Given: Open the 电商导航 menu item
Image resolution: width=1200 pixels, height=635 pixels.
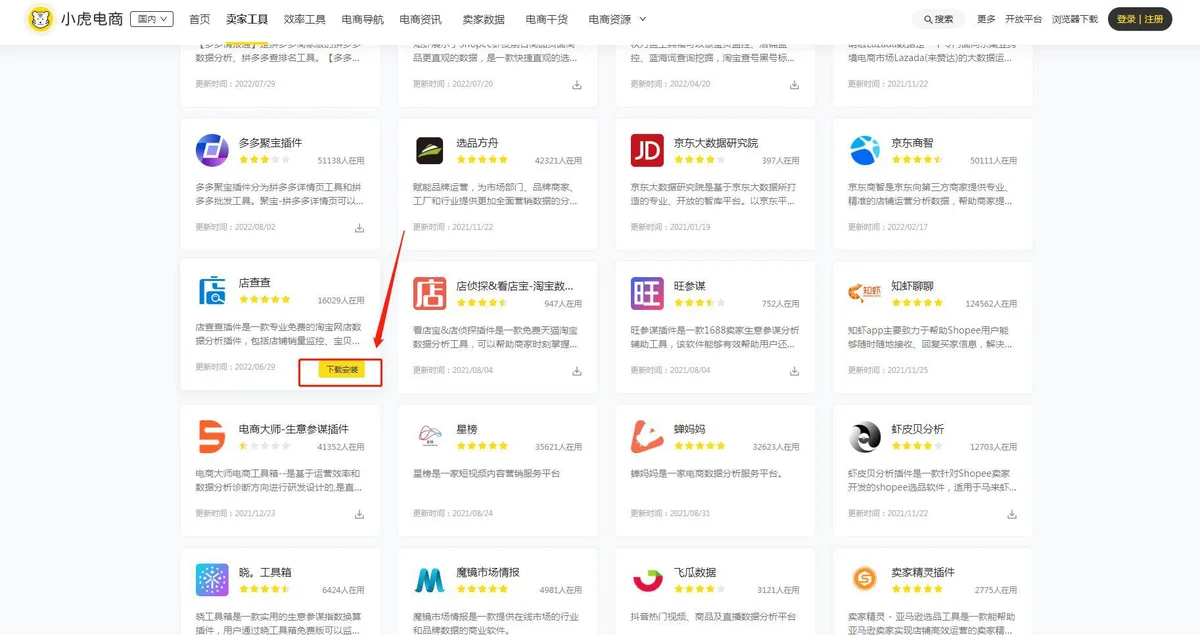Looking at the screenshot, I should tap(362, 19).
